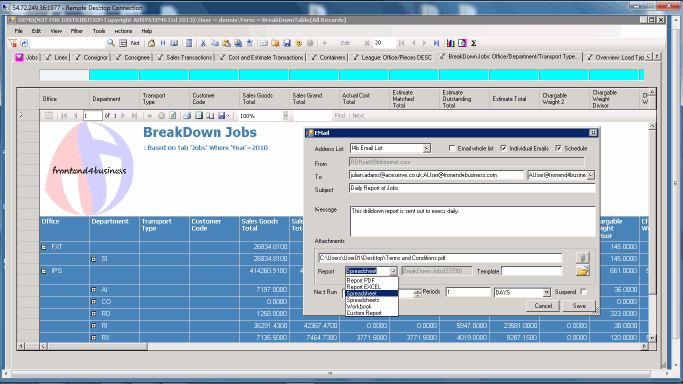Click the paperclip attach file icon
Image resolution: width=683 pixels, height=384 pixels.
[x=582, y=258]
